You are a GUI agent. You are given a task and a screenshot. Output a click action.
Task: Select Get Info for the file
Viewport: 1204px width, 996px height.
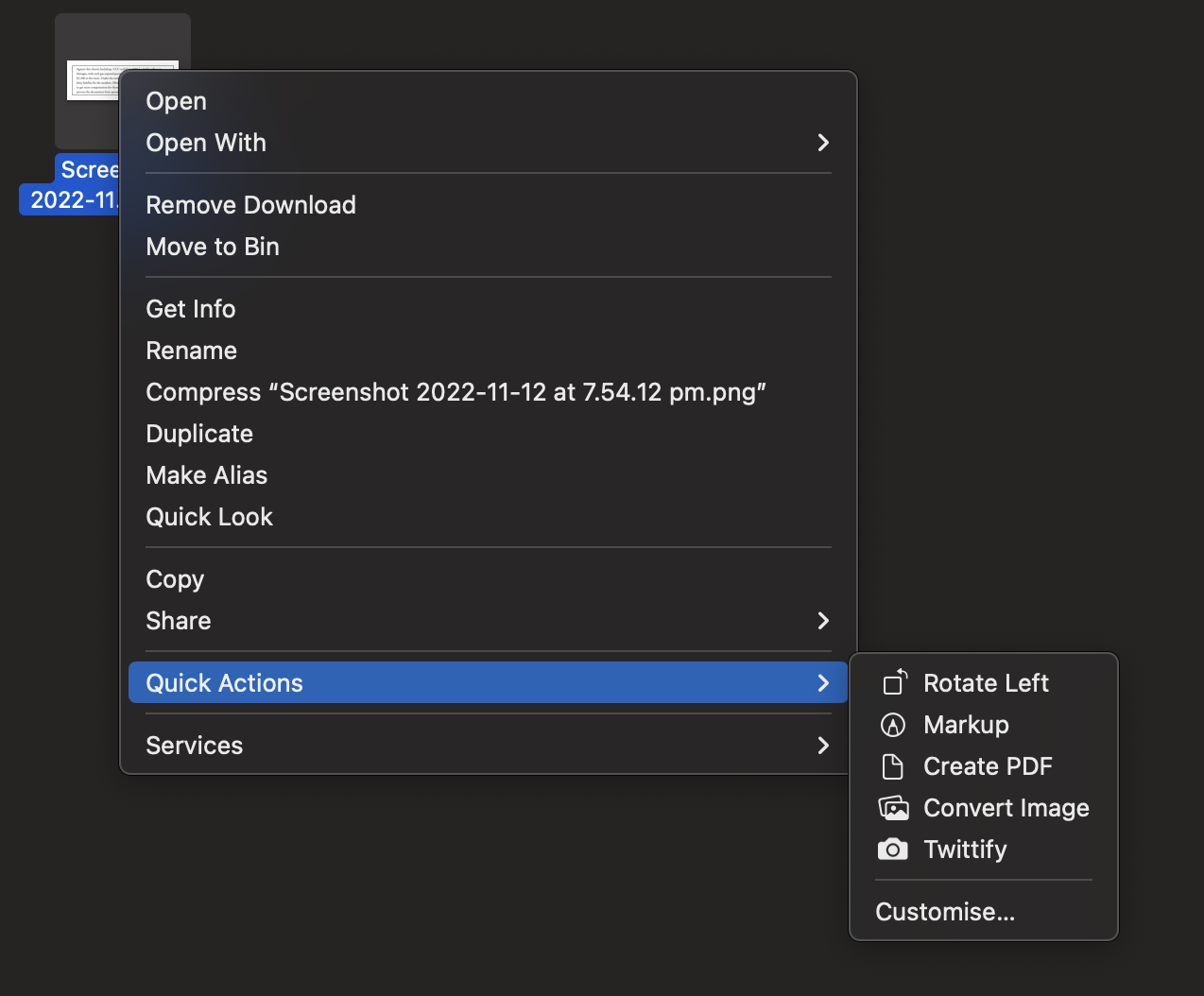[x=190, y=308]
